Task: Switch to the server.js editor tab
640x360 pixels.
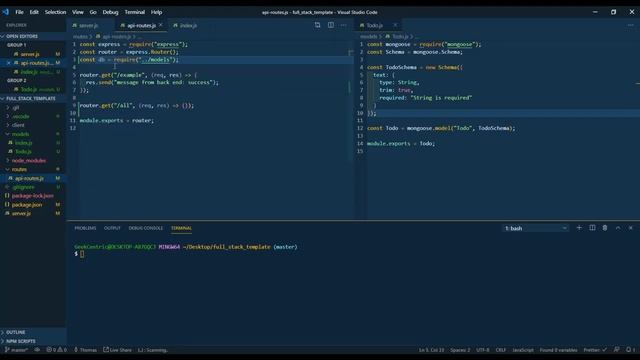Action: tap(88, 25)
